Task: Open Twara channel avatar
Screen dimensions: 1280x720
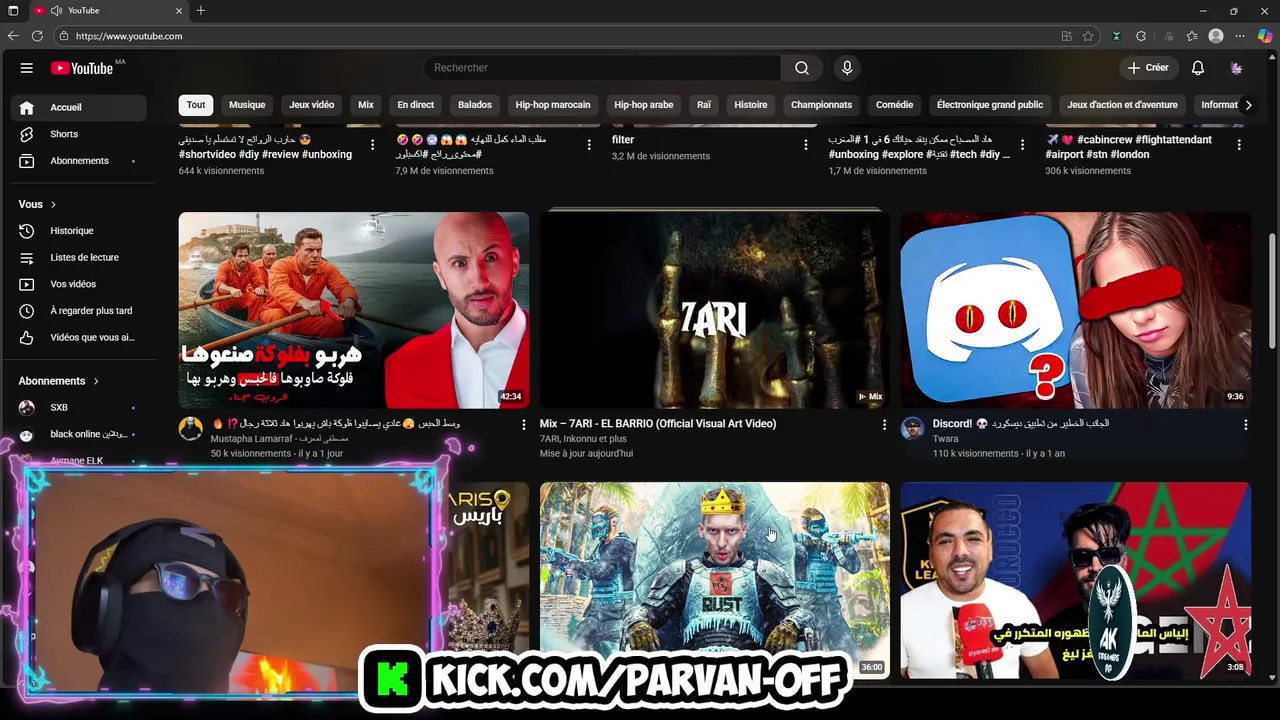Action: [912, 430]
